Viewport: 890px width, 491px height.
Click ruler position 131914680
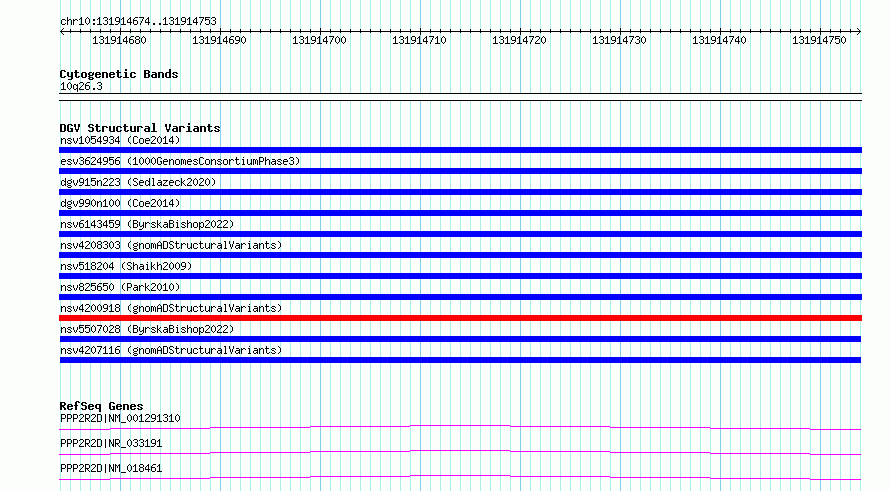coord(119,40)
